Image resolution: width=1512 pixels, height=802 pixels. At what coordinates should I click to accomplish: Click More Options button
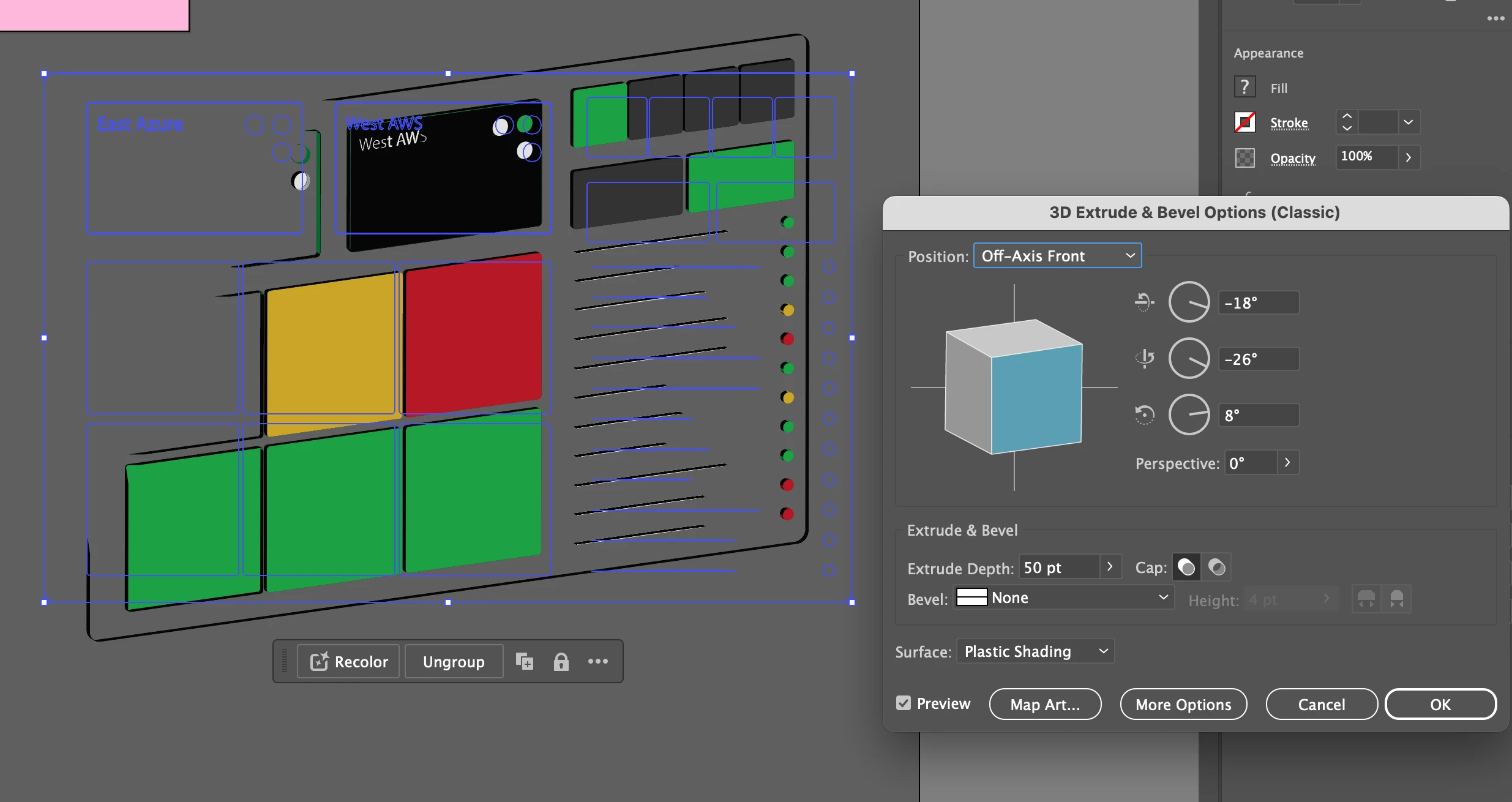pyautogui.click(x=1183, y=705)
